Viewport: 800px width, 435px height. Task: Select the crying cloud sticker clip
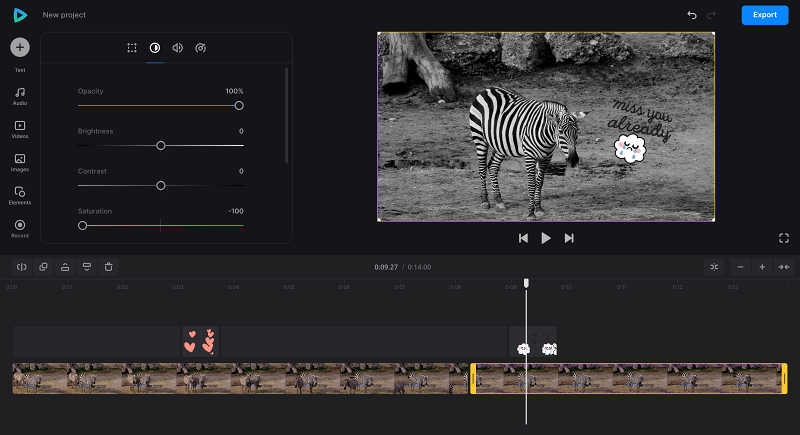(x=533, y=341)
